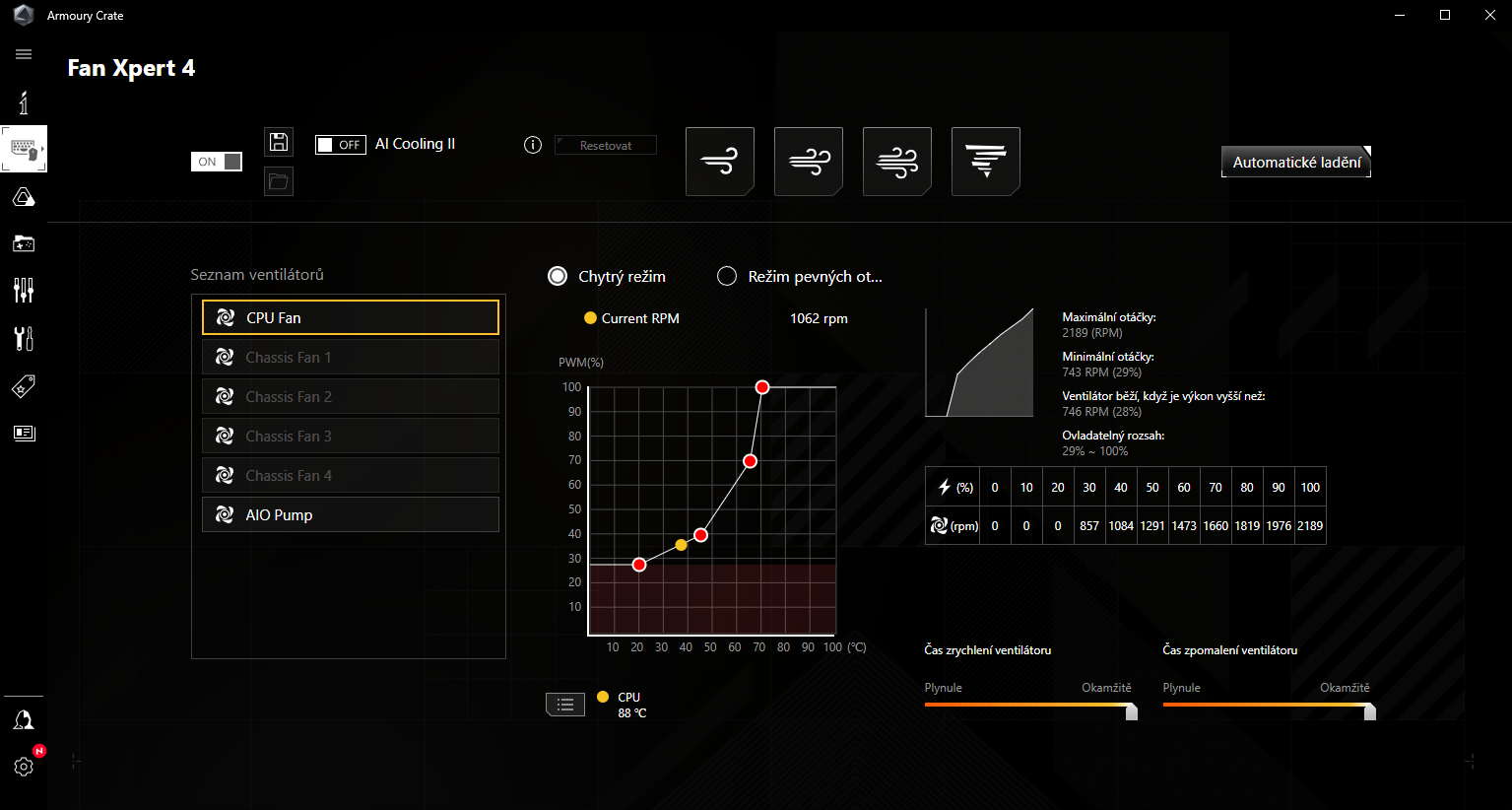Select the Turbo triple-wind fan preset
This screenshot has height=810, width=1512.
click(897, 162)
